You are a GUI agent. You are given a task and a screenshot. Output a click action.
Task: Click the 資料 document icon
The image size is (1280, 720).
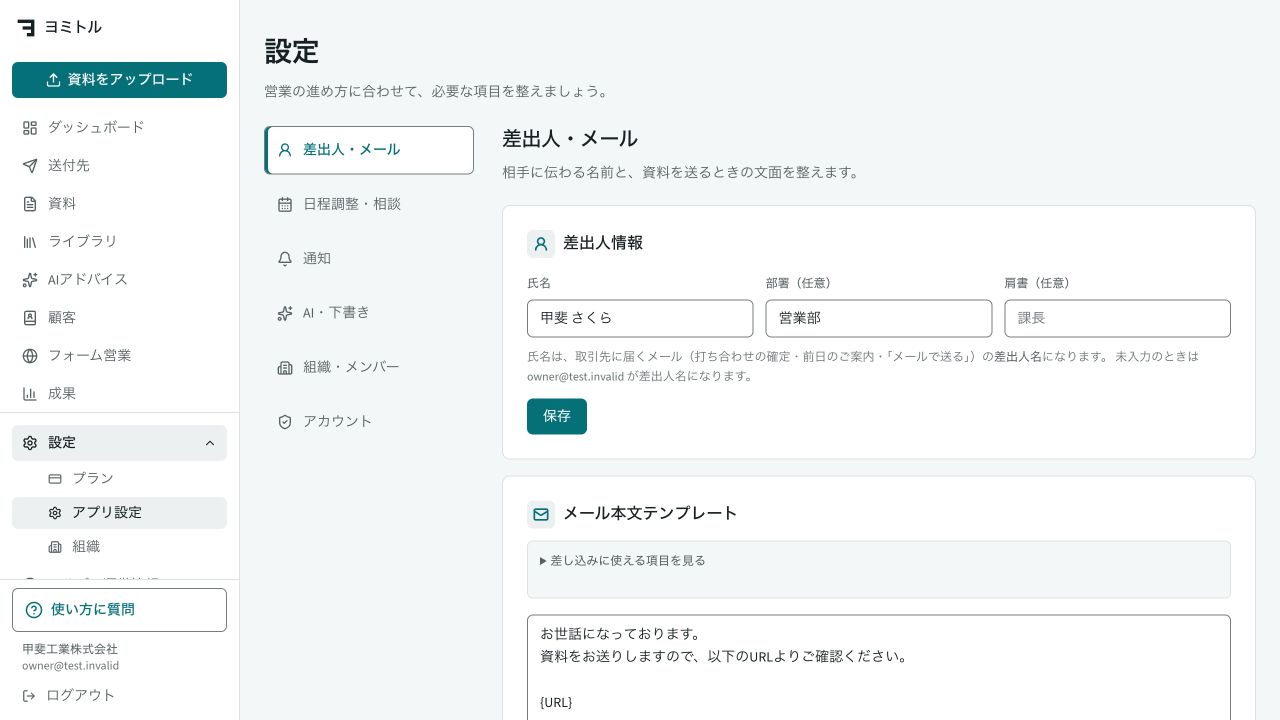point(30,204)
